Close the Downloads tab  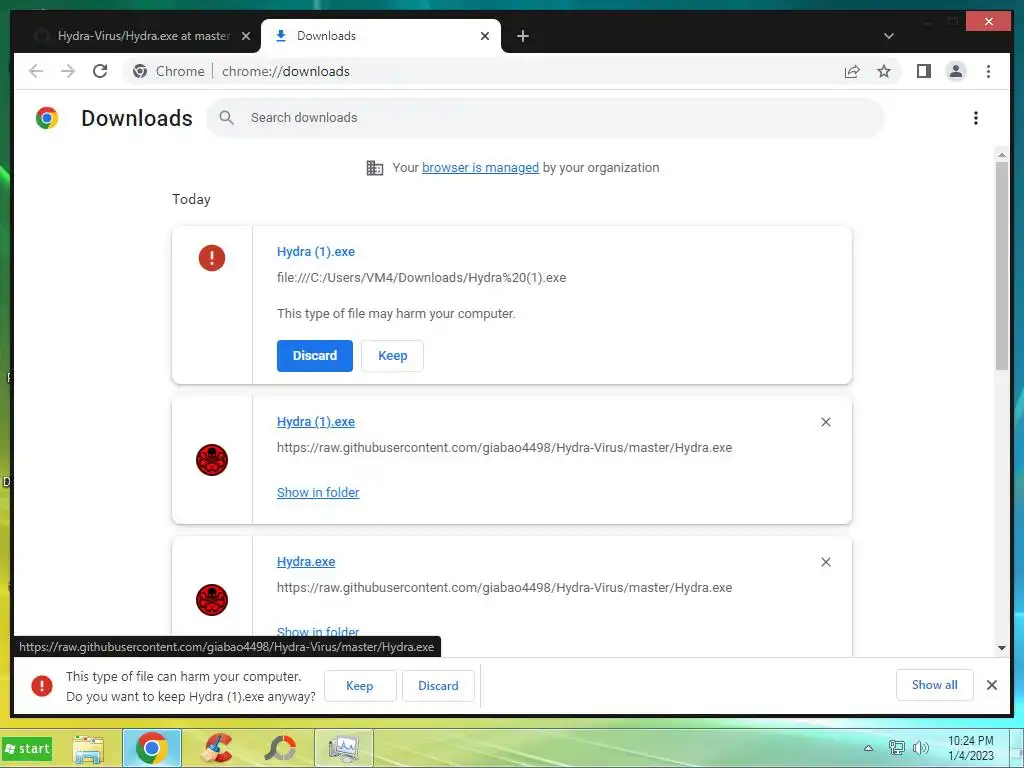485,36
